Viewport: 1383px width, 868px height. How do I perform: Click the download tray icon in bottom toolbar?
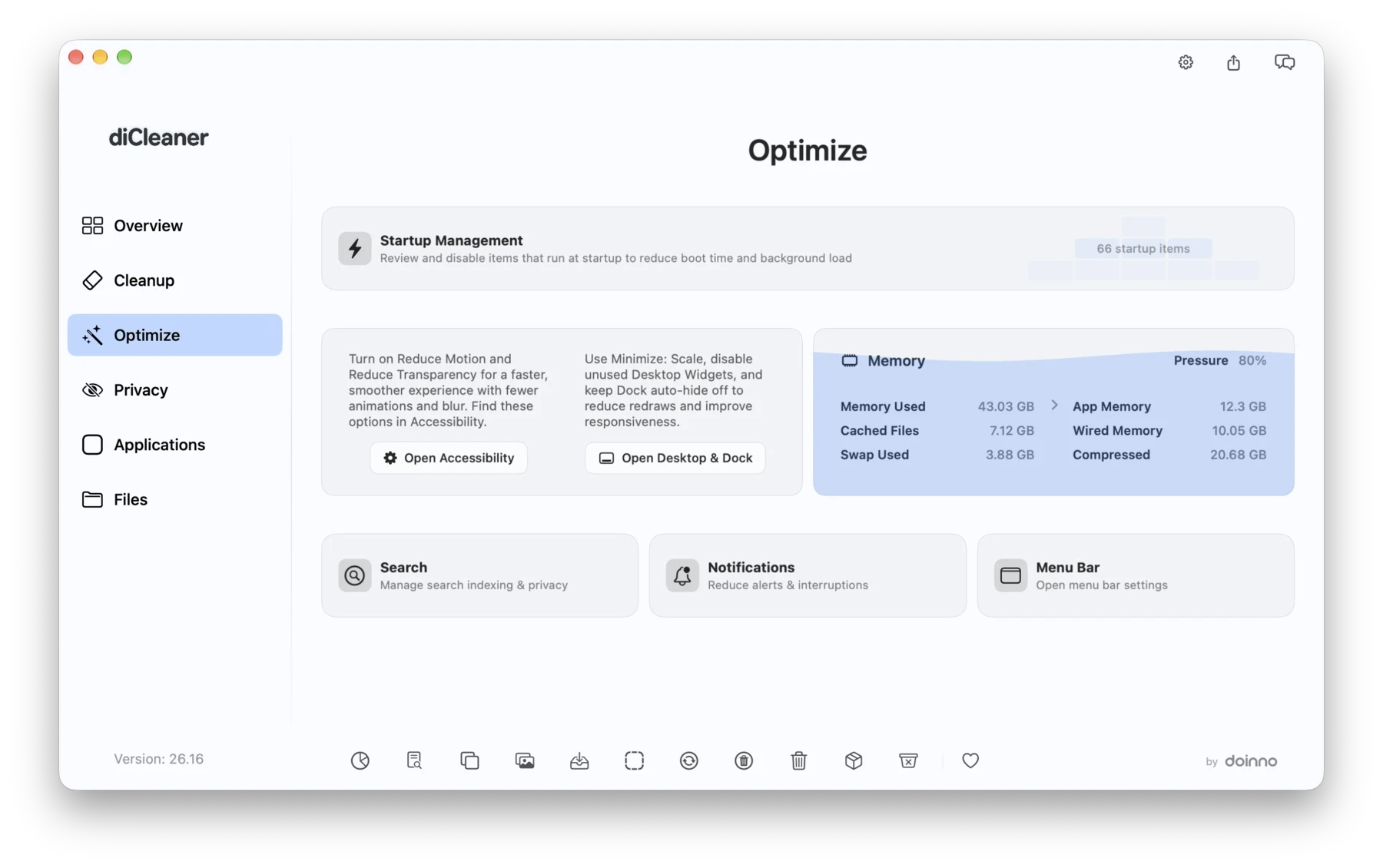click(579, 760)
